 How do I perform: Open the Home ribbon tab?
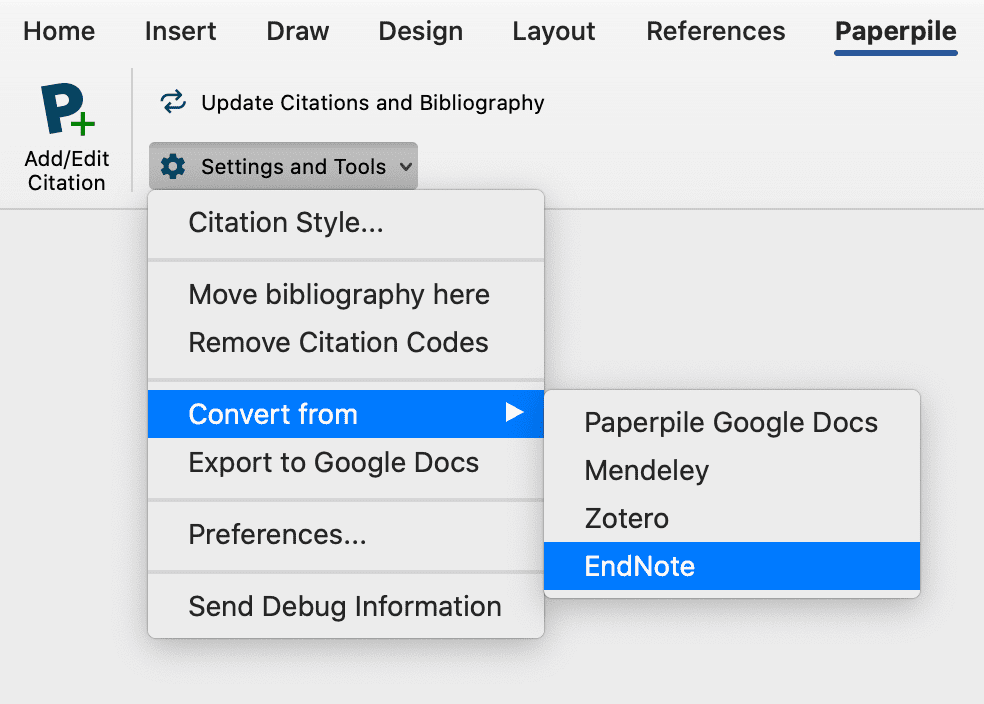[x=58, y=32]
